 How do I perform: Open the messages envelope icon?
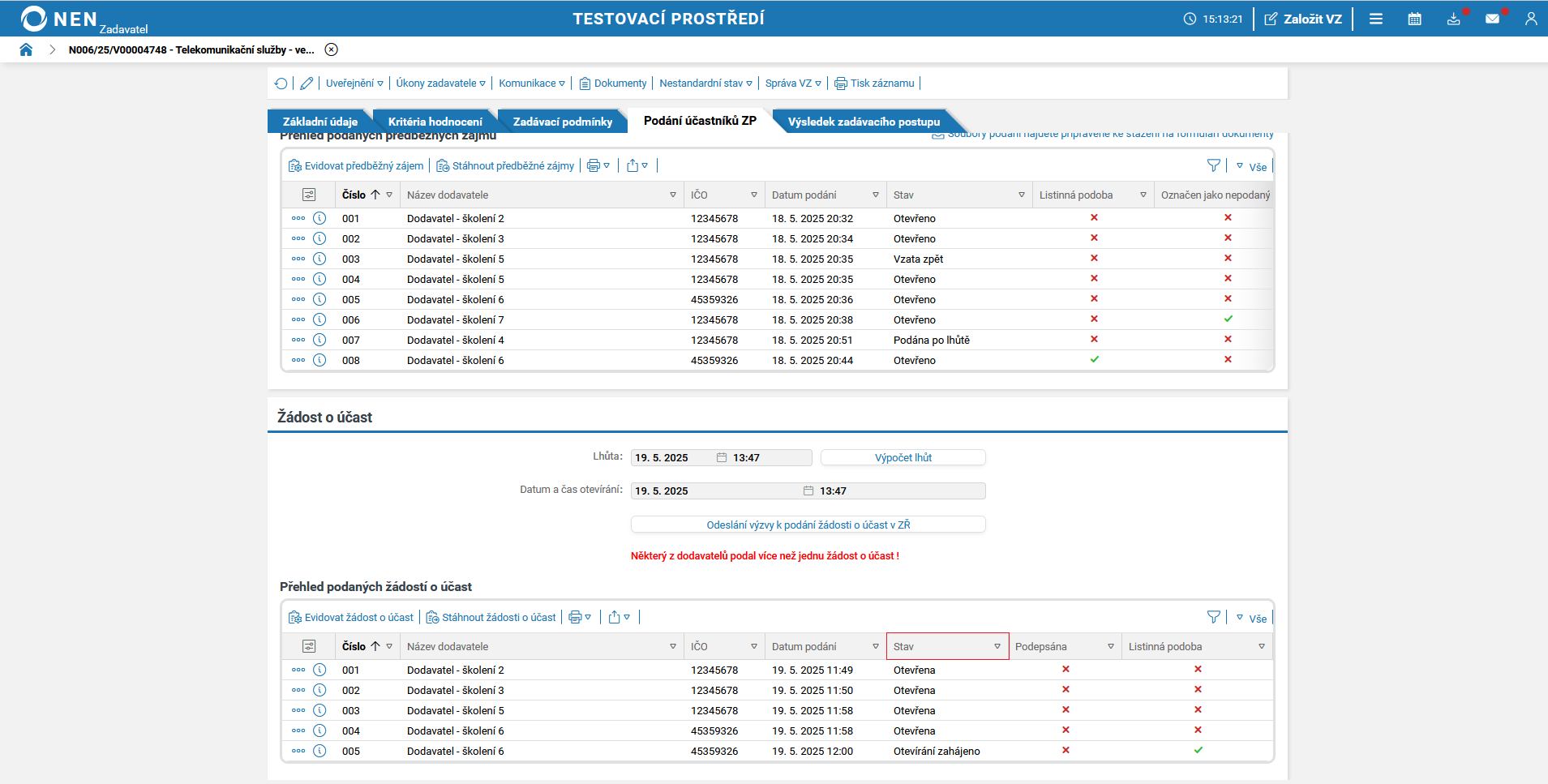(x=1493, y=19)
